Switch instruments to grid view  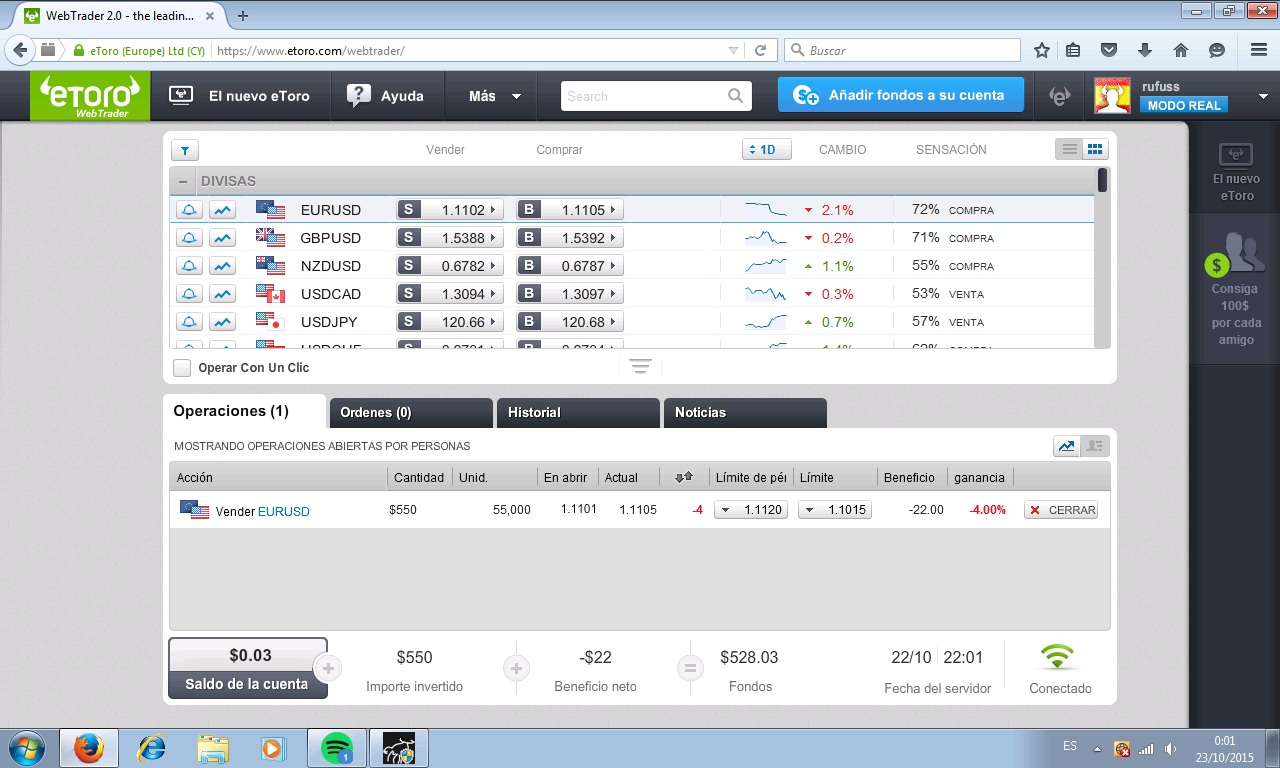pyautogui.click(x=1095, y=150)
